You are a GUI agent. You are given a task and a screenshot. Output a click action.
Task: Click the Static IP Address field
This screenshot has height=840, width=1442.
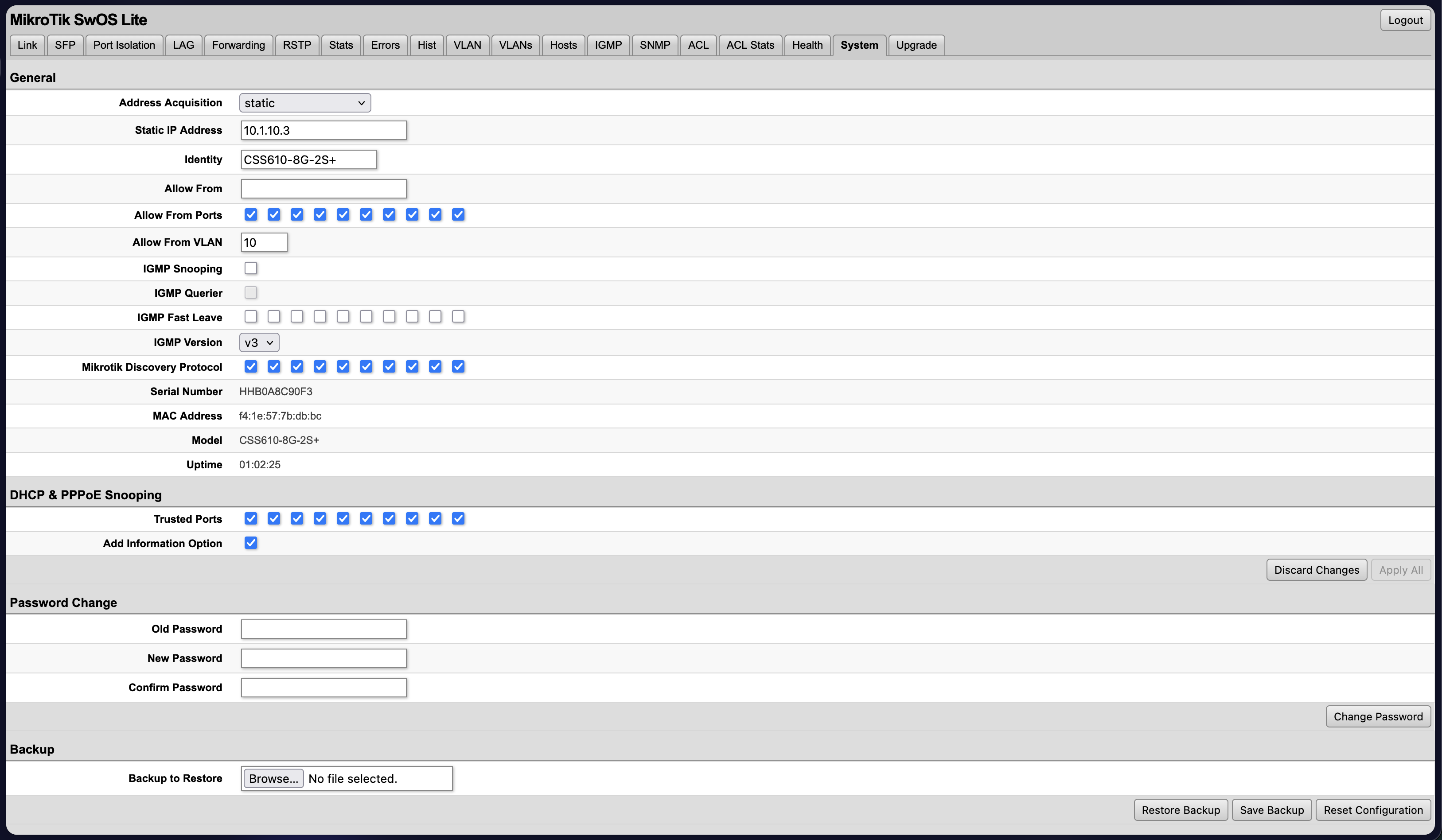click(323, 130)
